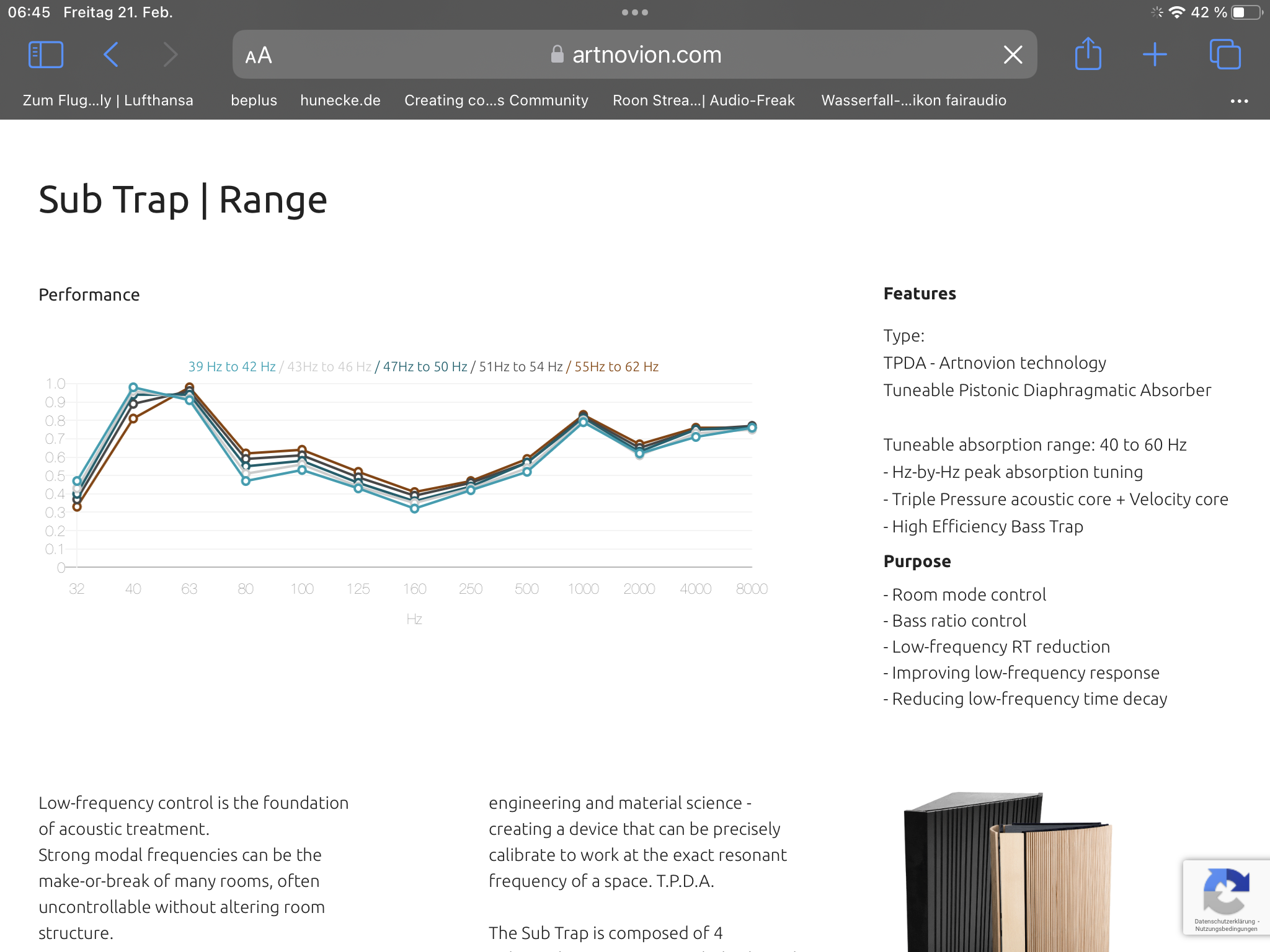1270x952 pixels.
Task: Select 'Tuneable Pistonic Diaphragmatic Absorber' line
Action: [1047, 390]
